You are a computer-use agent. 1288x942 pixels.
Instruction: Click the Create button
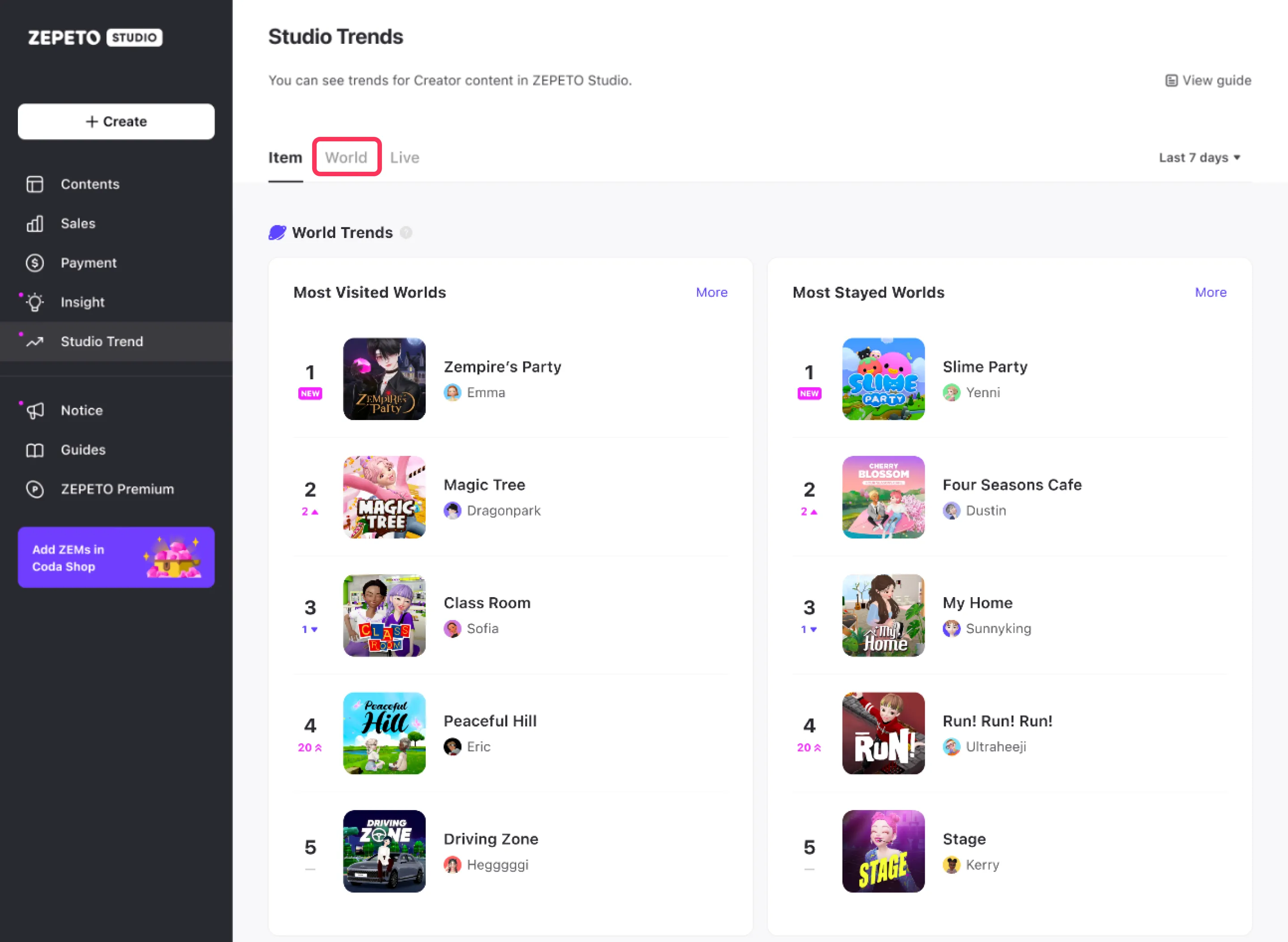click(x=116, y=122)
